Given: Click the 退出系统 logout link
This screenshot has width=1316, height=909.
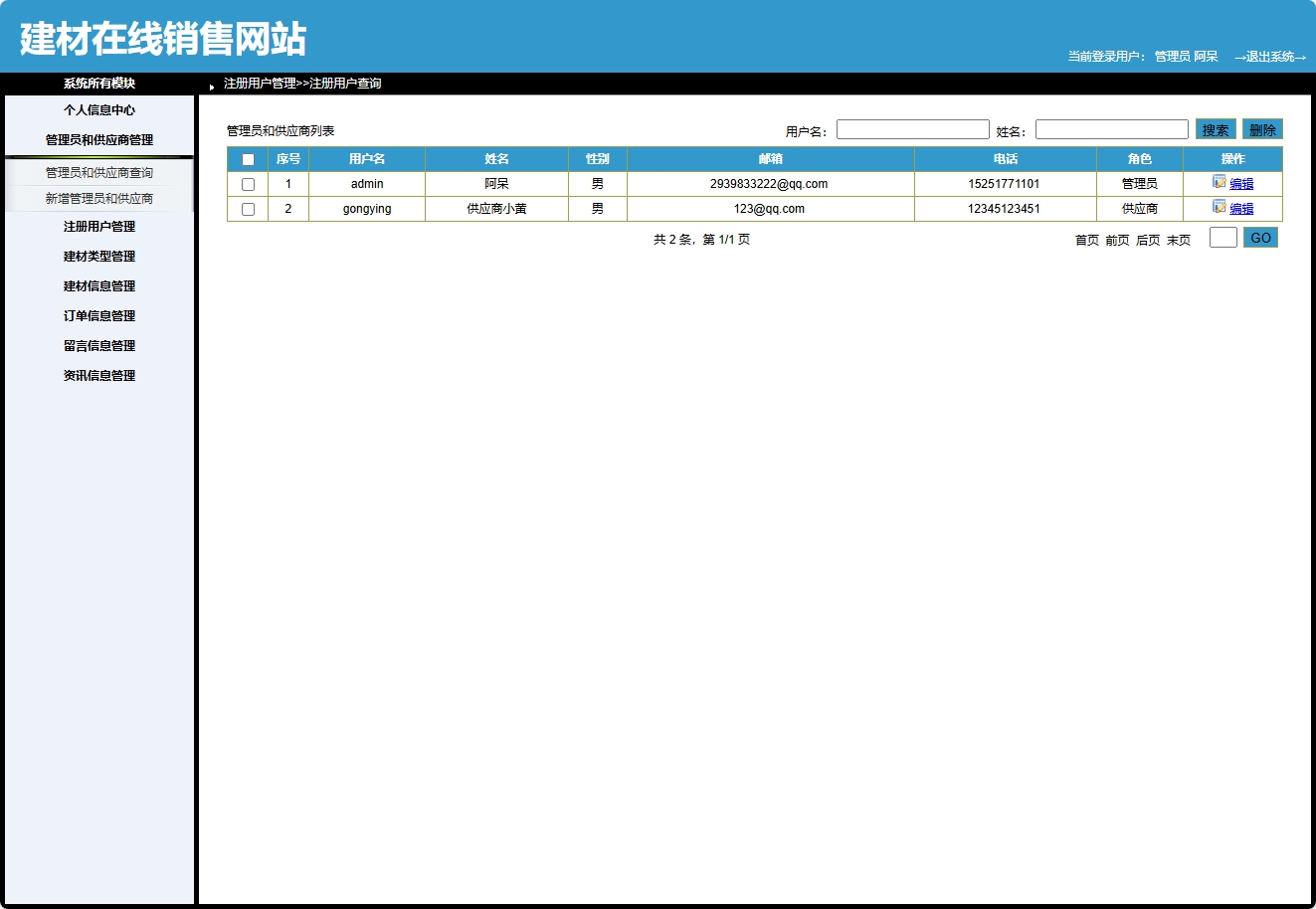Looking at the screenshot, I should [1271, 57].
